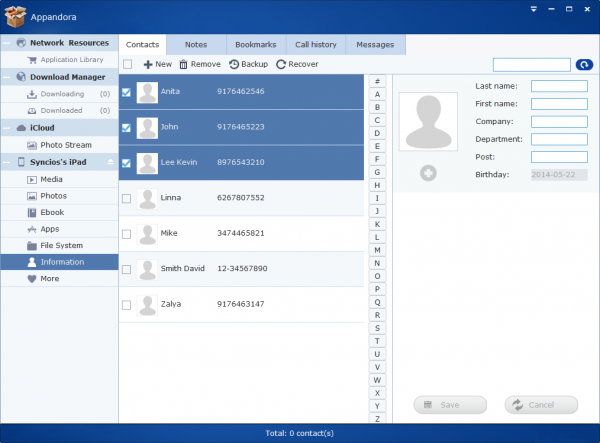Image resolution: width=600 pixels, height=443 pixels.
Task: Click the Save button
Action: [x=450, y=405]
